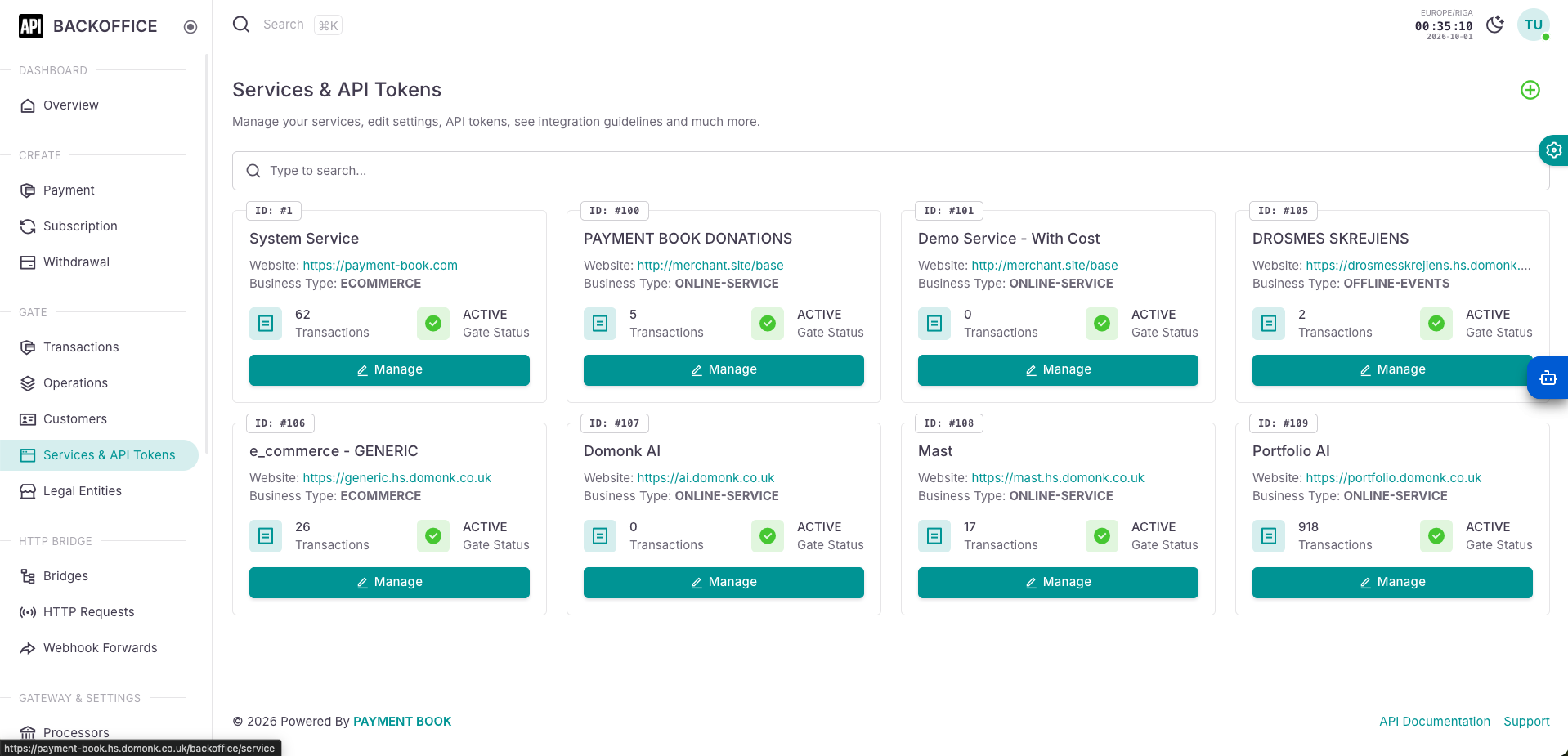Go to Bridges under HTTP Bridge
Screen dimensions: 1568x756
tap(99, 576)
